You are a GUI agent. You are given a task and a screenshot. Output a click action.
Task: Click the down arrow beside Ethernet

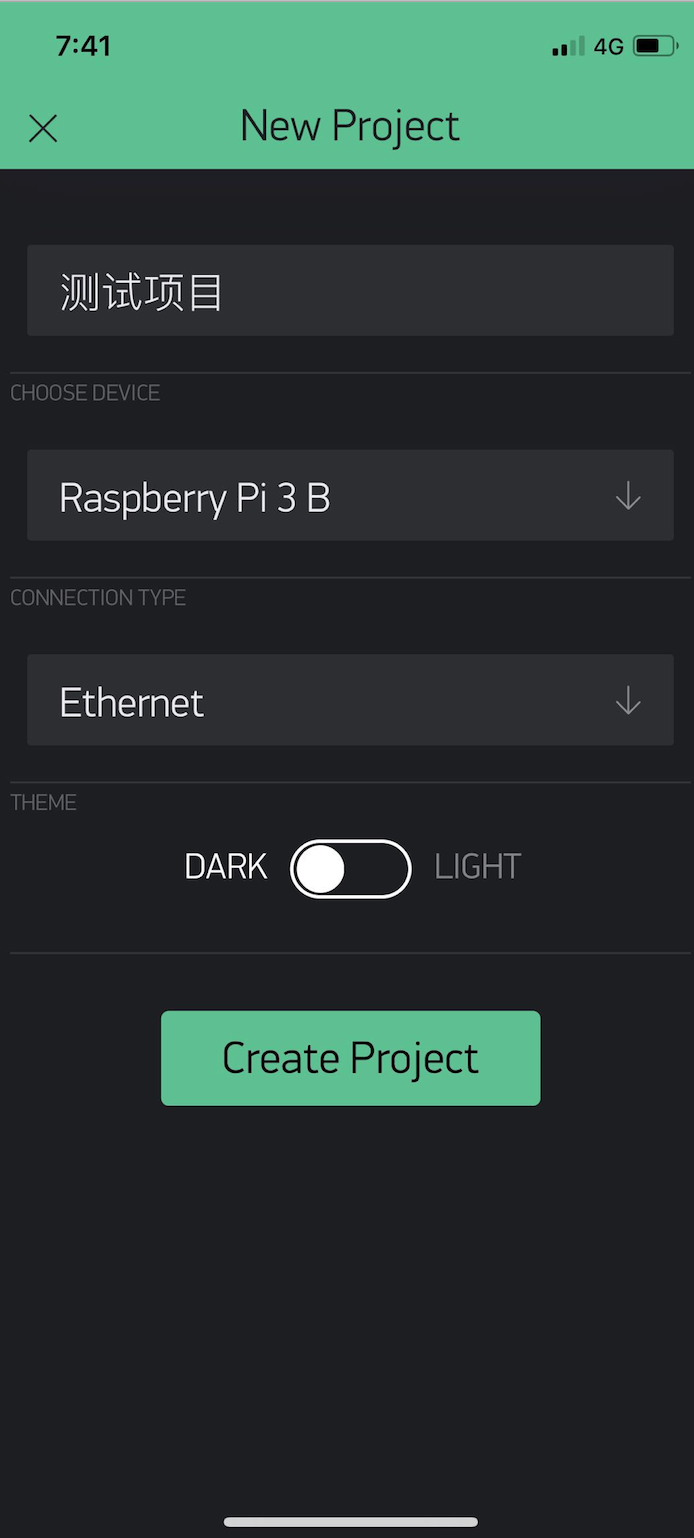coord(628,701)
